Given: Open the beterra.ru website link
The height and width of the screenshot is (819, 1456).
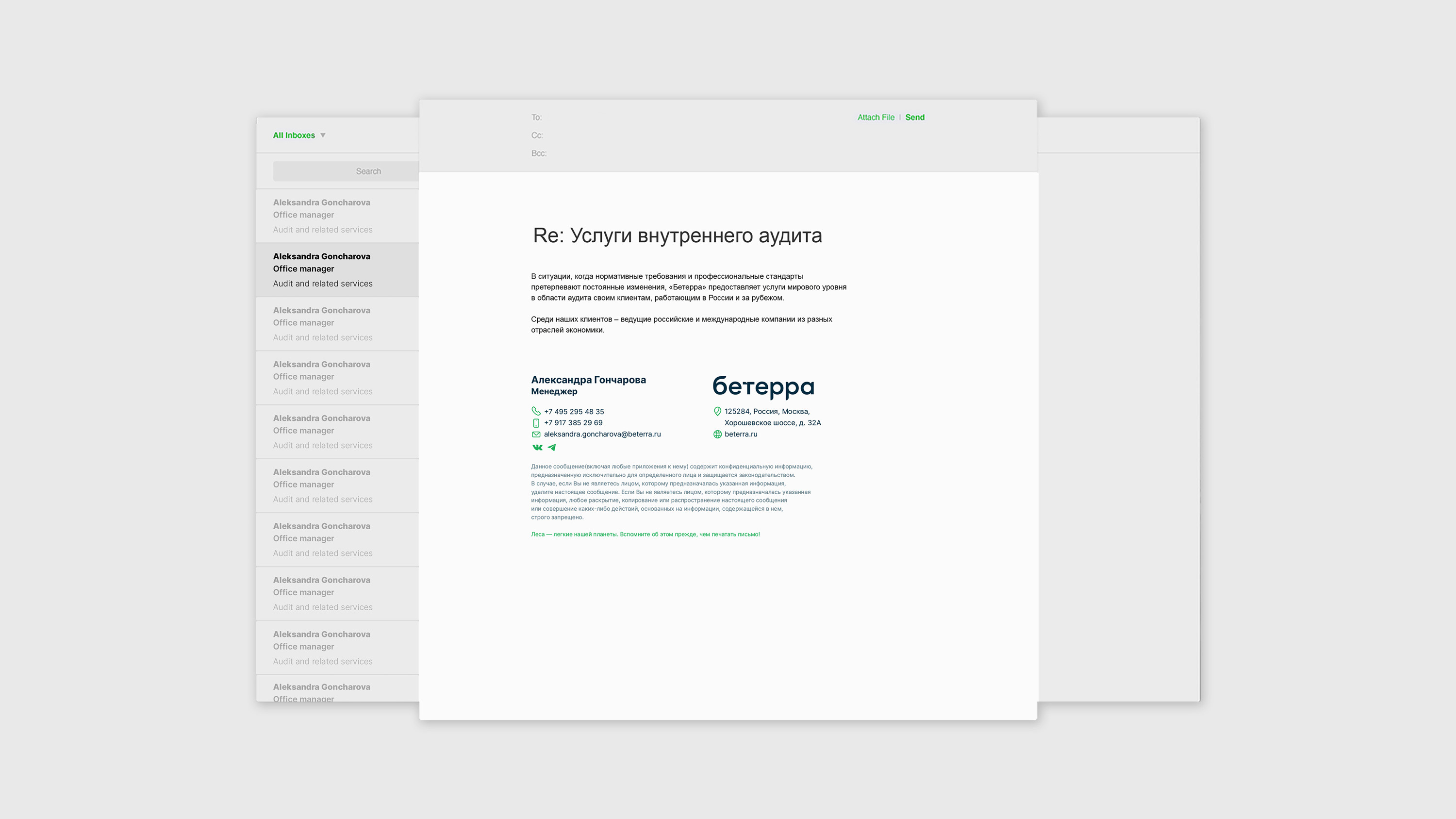Looking at the screenshot, I should tap(741, 434).
